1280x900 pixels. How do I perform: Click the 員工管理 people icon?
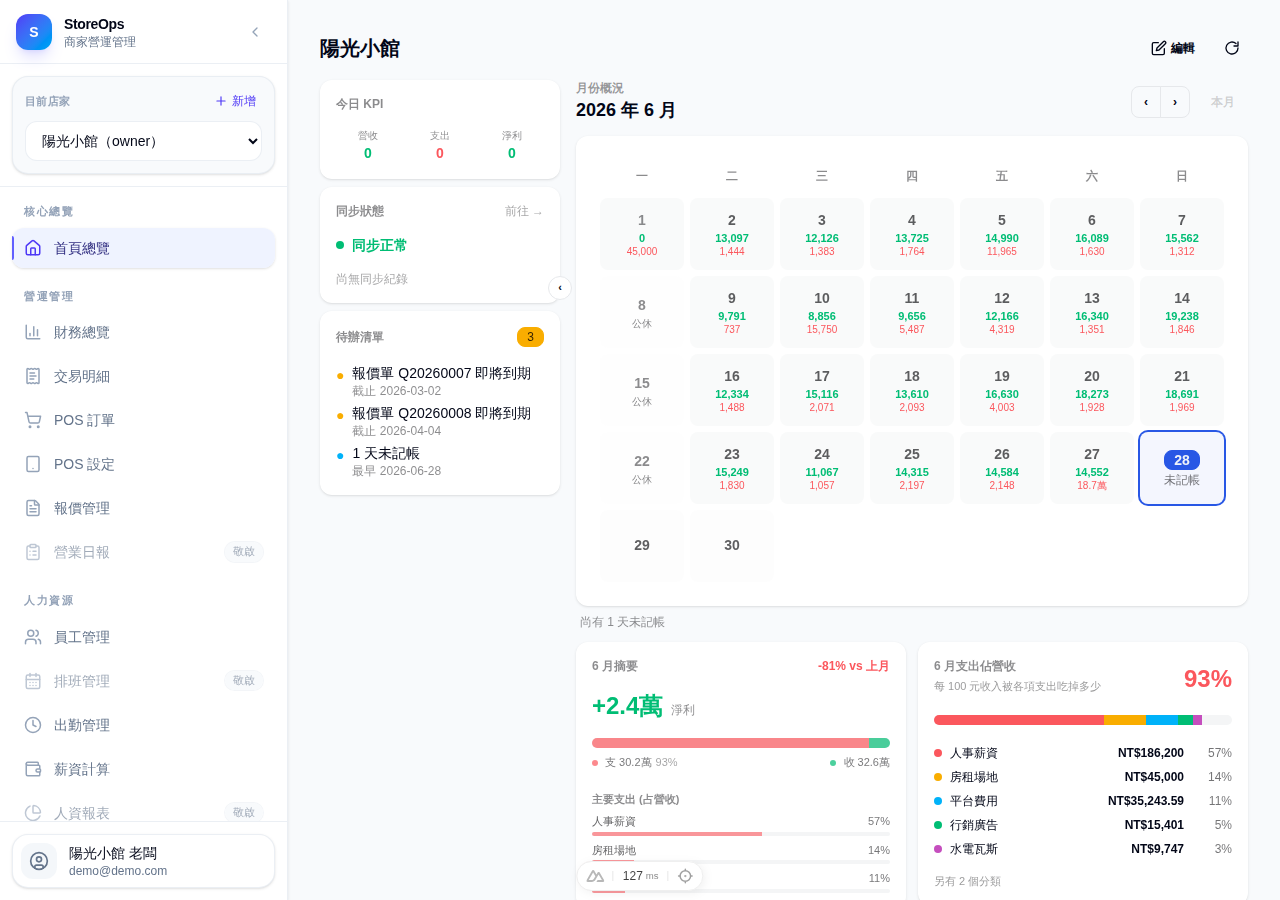tap(33, 637)
